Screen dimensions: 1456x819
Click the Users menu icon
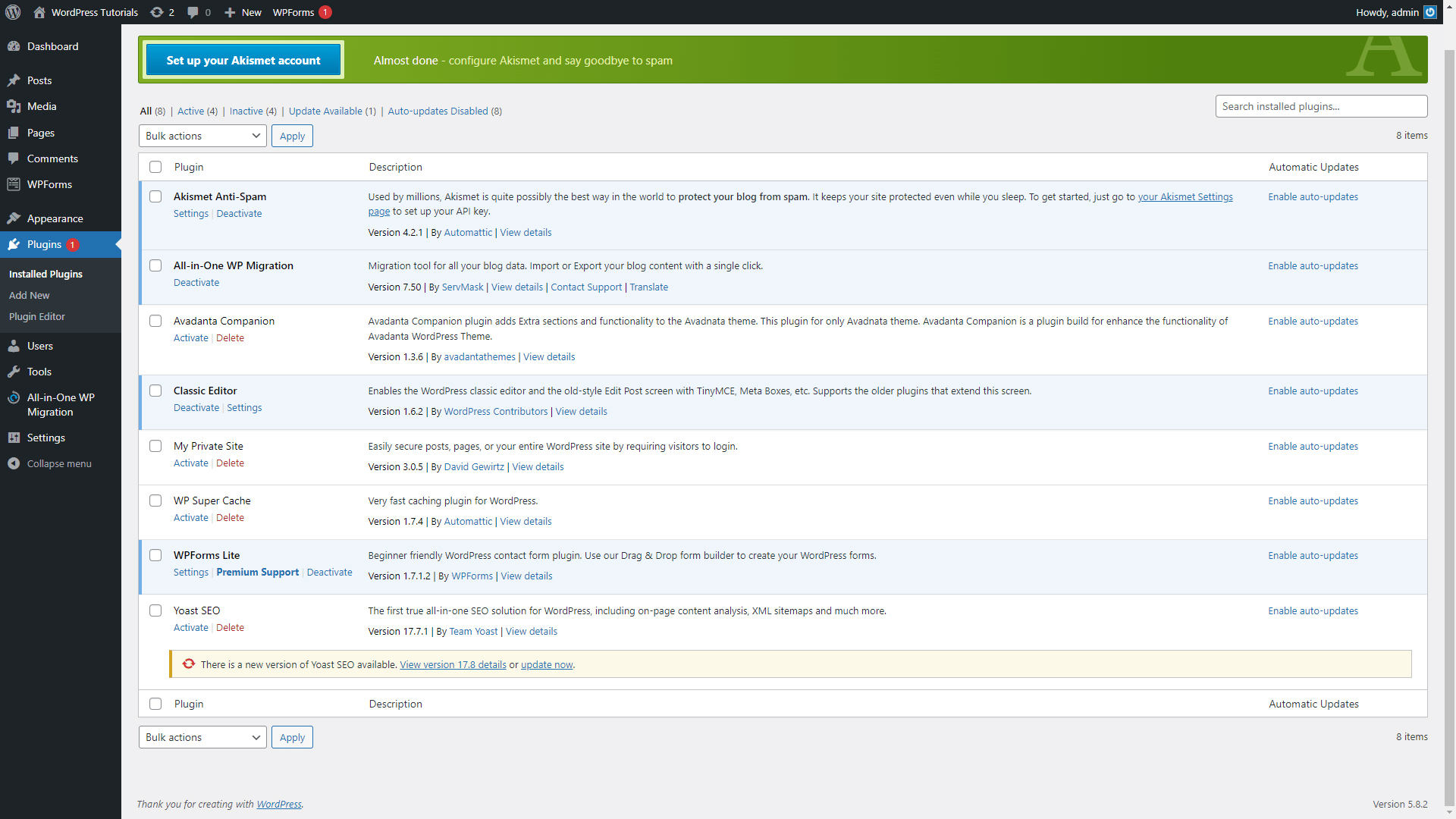[x=14, y=345]
